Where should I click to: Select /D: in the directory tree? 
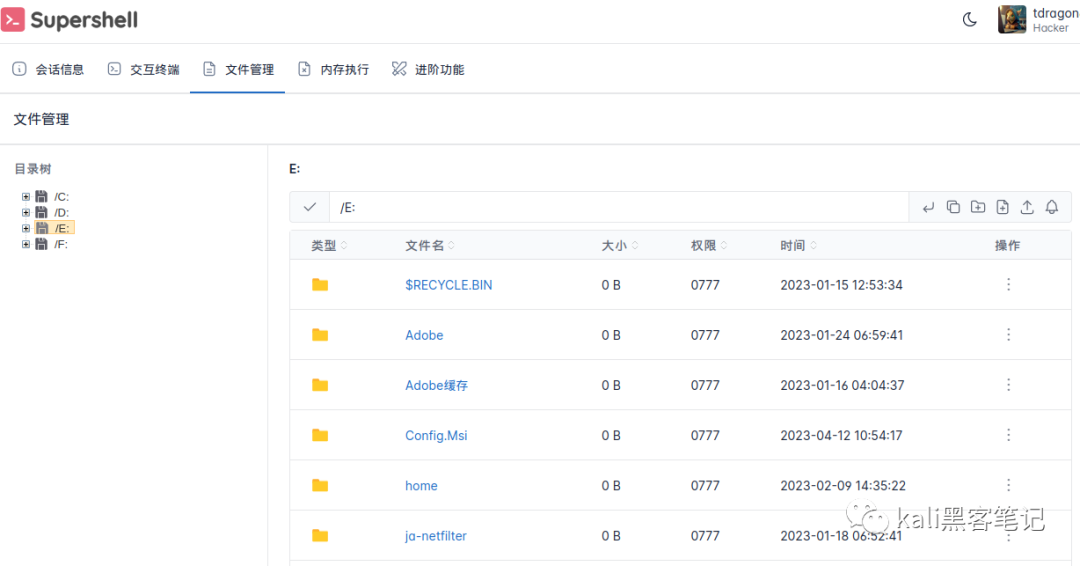[x=61, y=212]
